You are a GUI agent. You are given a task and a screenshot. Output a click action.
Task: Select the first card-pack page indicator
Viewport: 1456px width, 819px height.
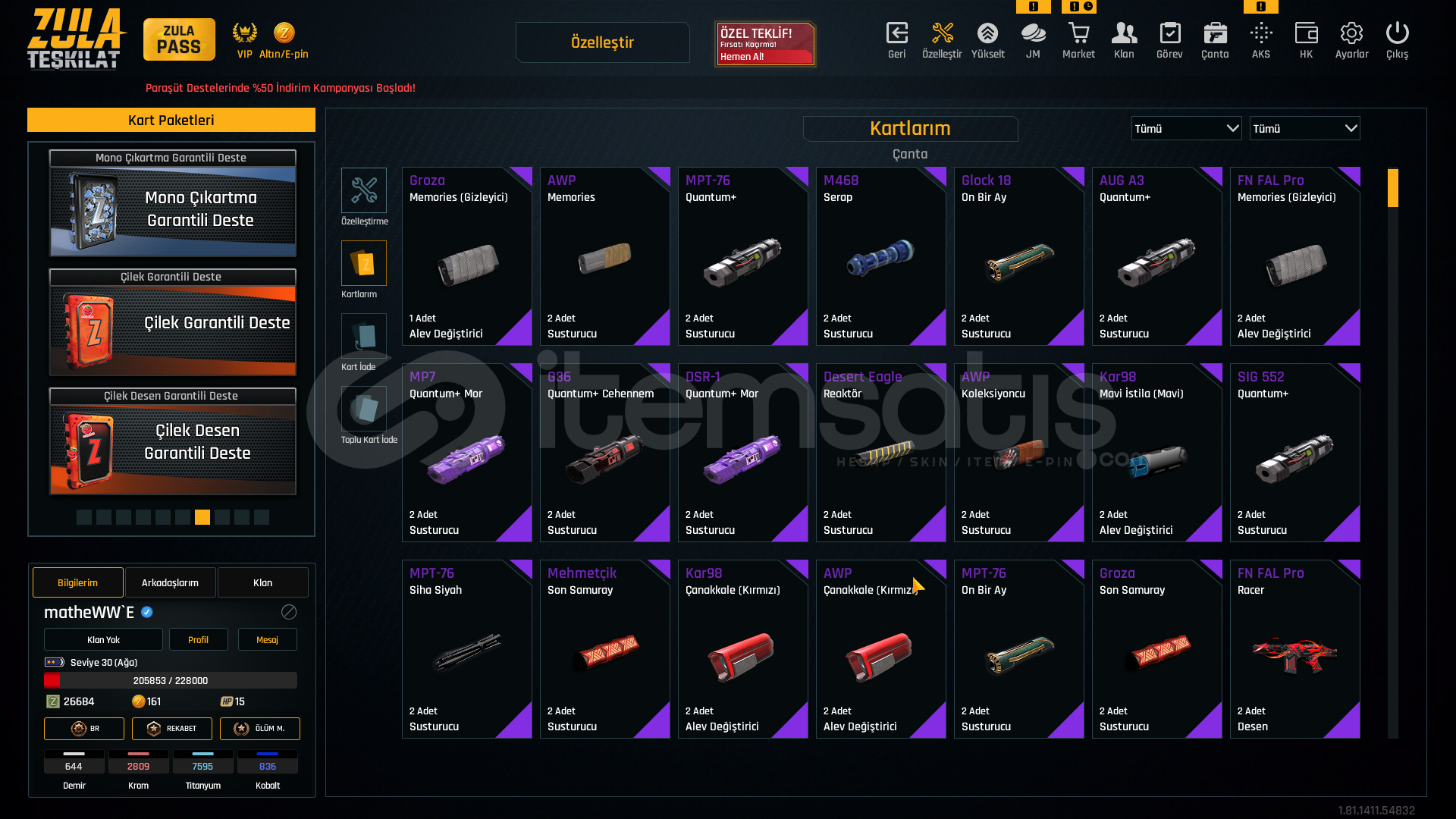[x=84, y=517]
